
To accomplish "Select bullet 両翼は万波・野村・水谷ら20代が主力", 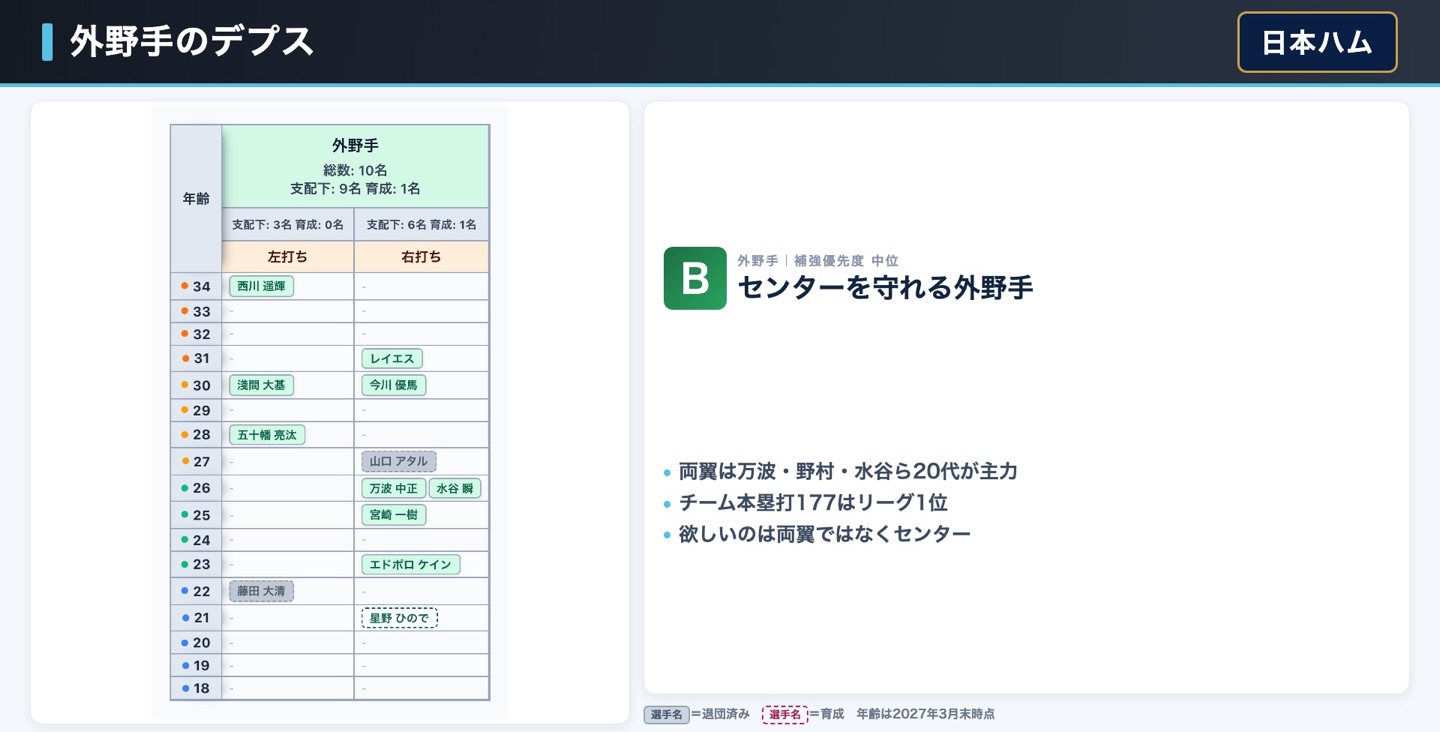I will tap(848, 471).
